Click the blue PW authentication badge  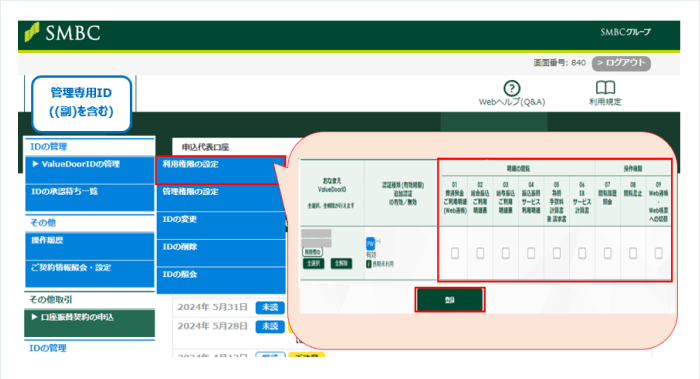pos(370,243)
